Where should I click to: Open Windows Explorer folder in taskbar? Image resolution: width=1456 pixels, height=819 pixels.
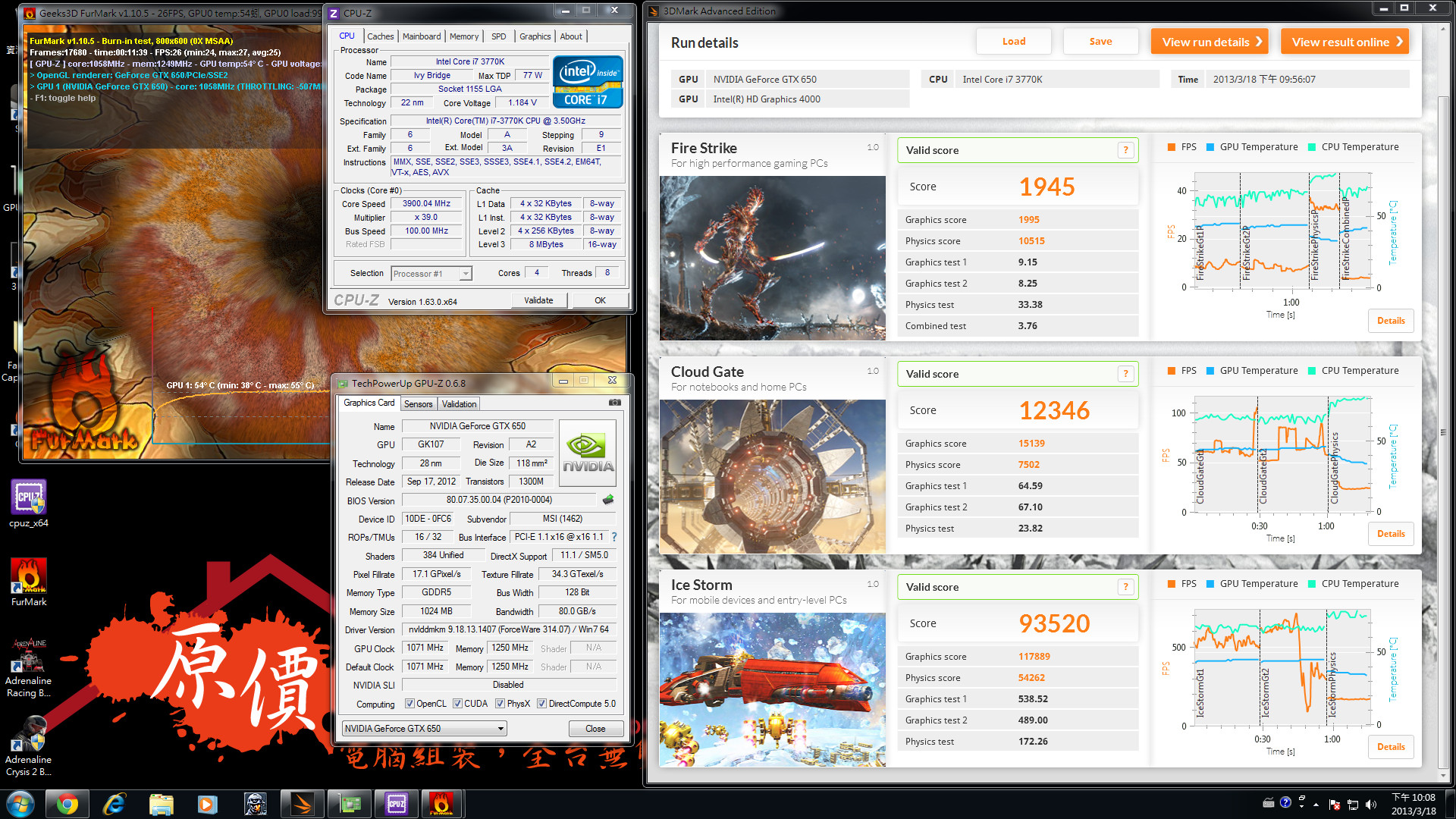click(161, 804)
